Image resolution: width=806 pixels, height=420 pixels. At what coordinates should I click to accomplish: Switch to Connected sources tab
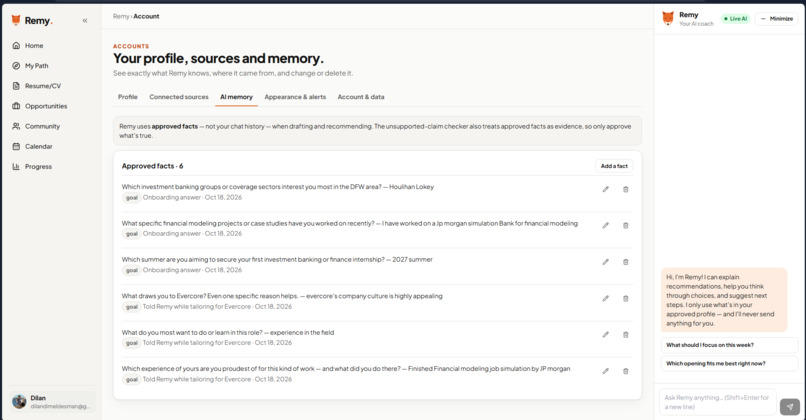179,97
